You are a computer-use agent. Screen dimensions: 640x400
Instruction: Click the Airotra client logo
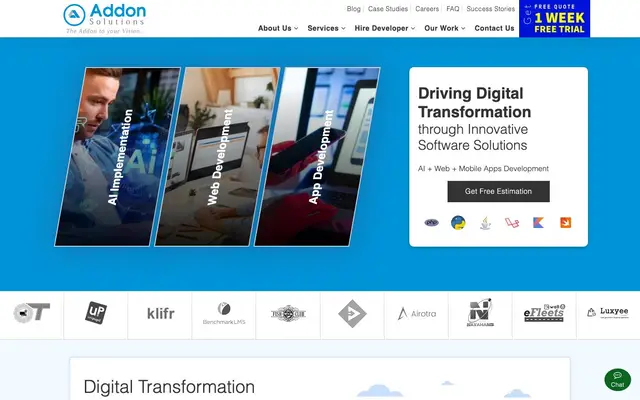(x=416, y=313)
